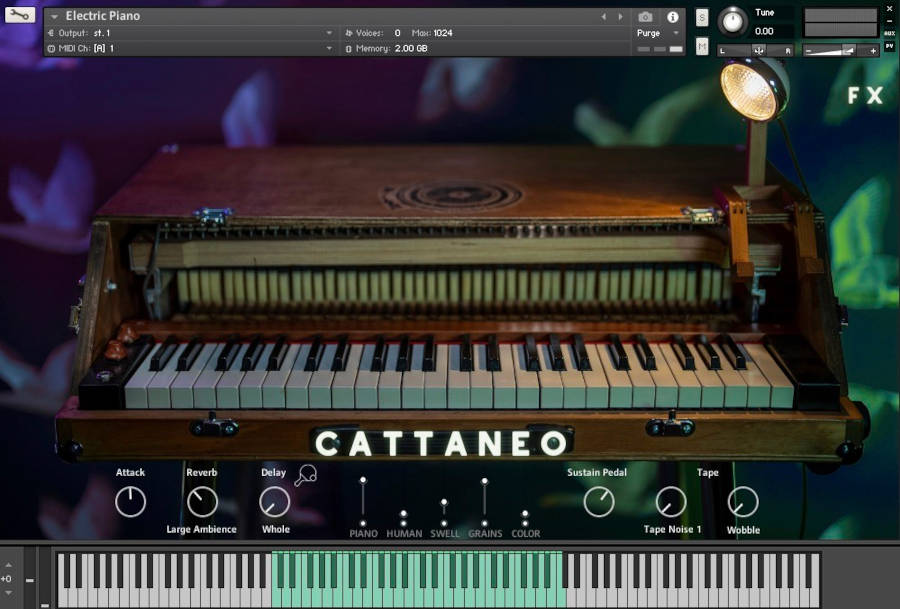Select Large Ambience reverb type

[x=201, y=530]
